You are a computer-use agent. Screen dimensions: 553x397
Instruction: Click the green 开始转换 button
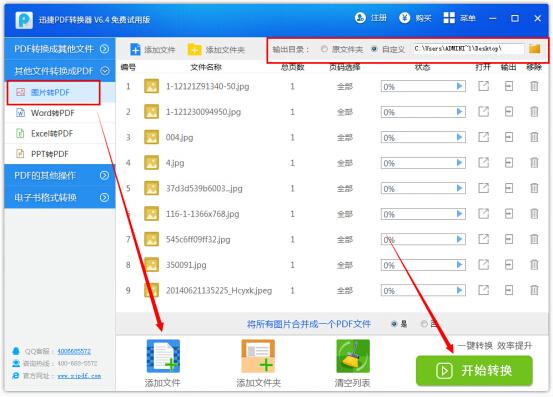click(x=474, y=371)
